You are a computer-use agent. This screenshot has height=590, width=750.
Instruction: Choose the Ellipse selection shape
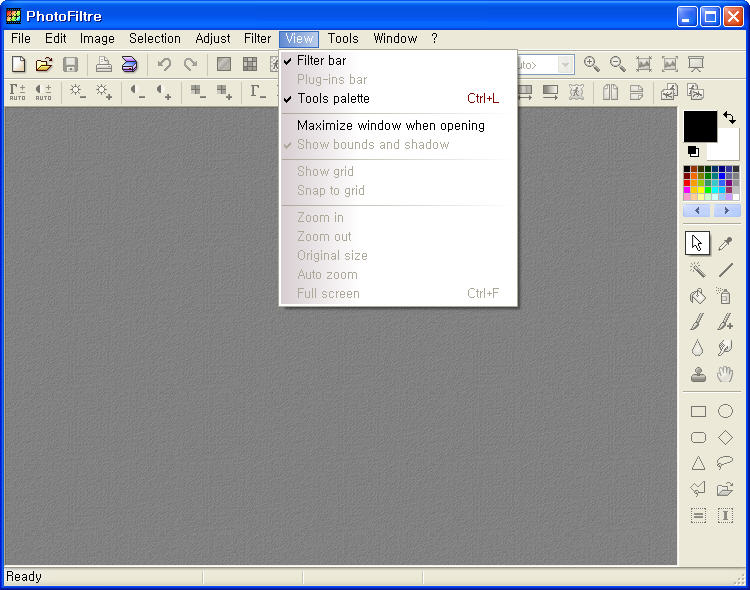pyautogui.click(x=725, y=411)
